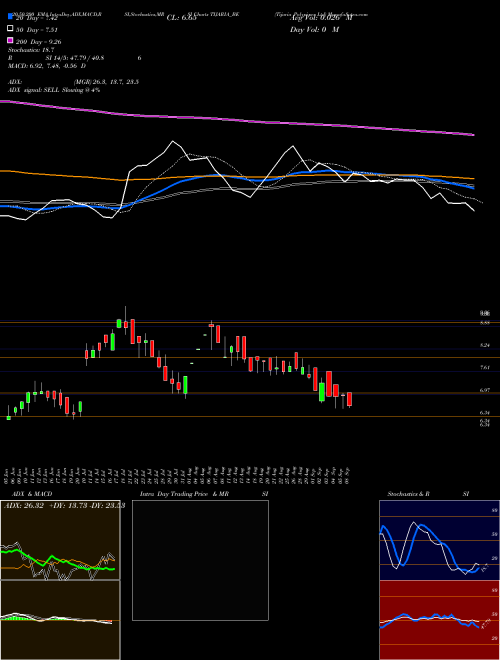Click the 8.24 price axis label
This screenshot has height=660, width=500.
point(484,345)
